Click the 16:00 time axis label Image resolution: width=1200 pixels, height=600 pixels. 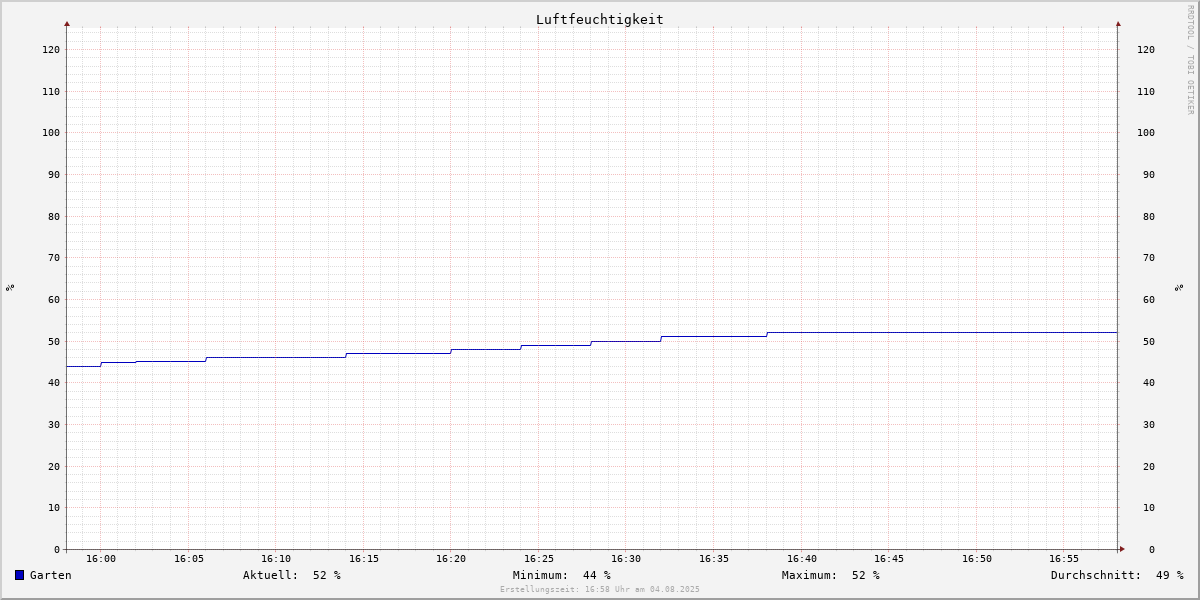(101, 559)
